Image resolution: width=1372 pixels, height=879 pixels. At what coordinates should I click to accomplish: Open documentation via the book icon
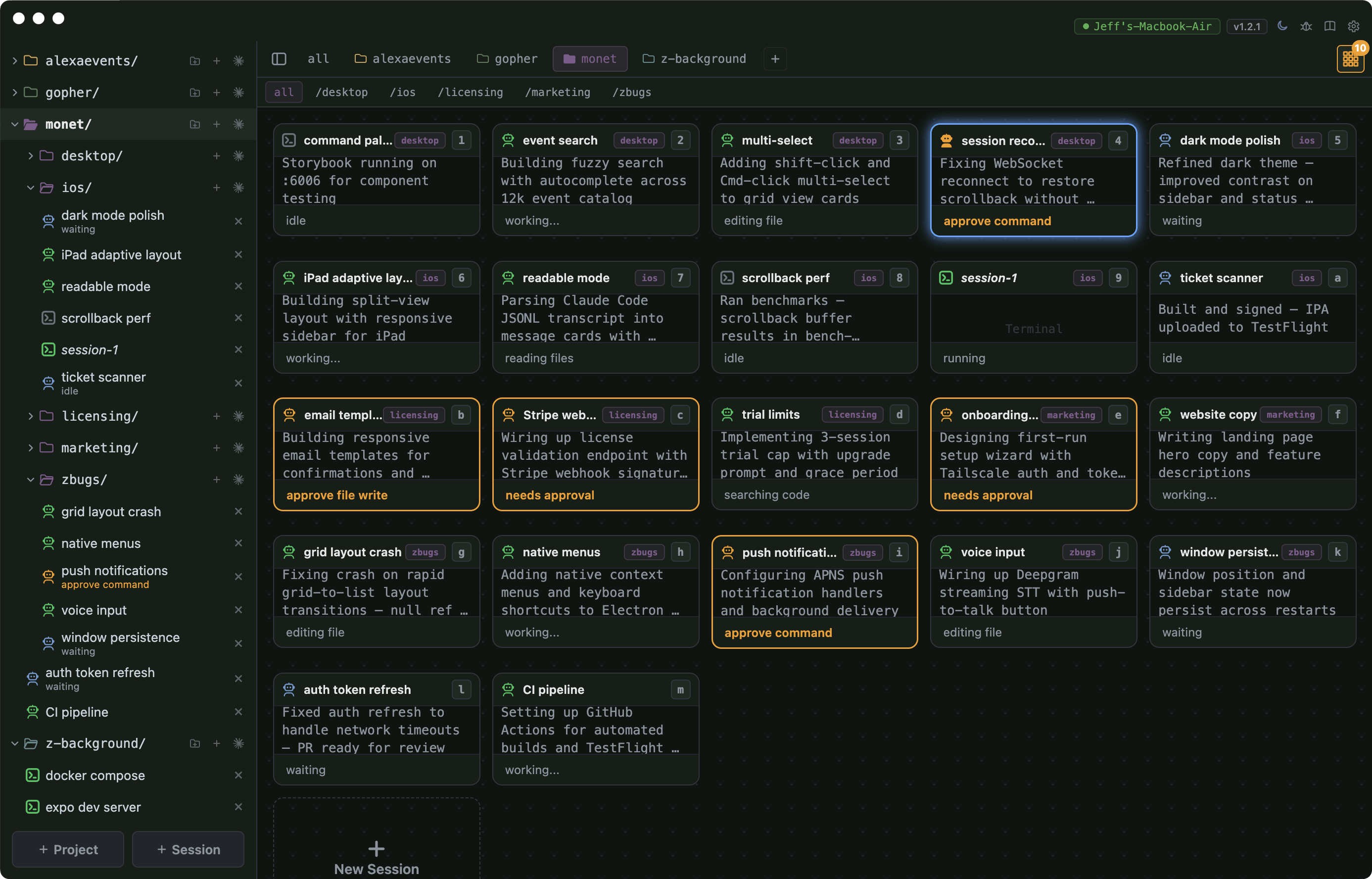coord(1330,26)
